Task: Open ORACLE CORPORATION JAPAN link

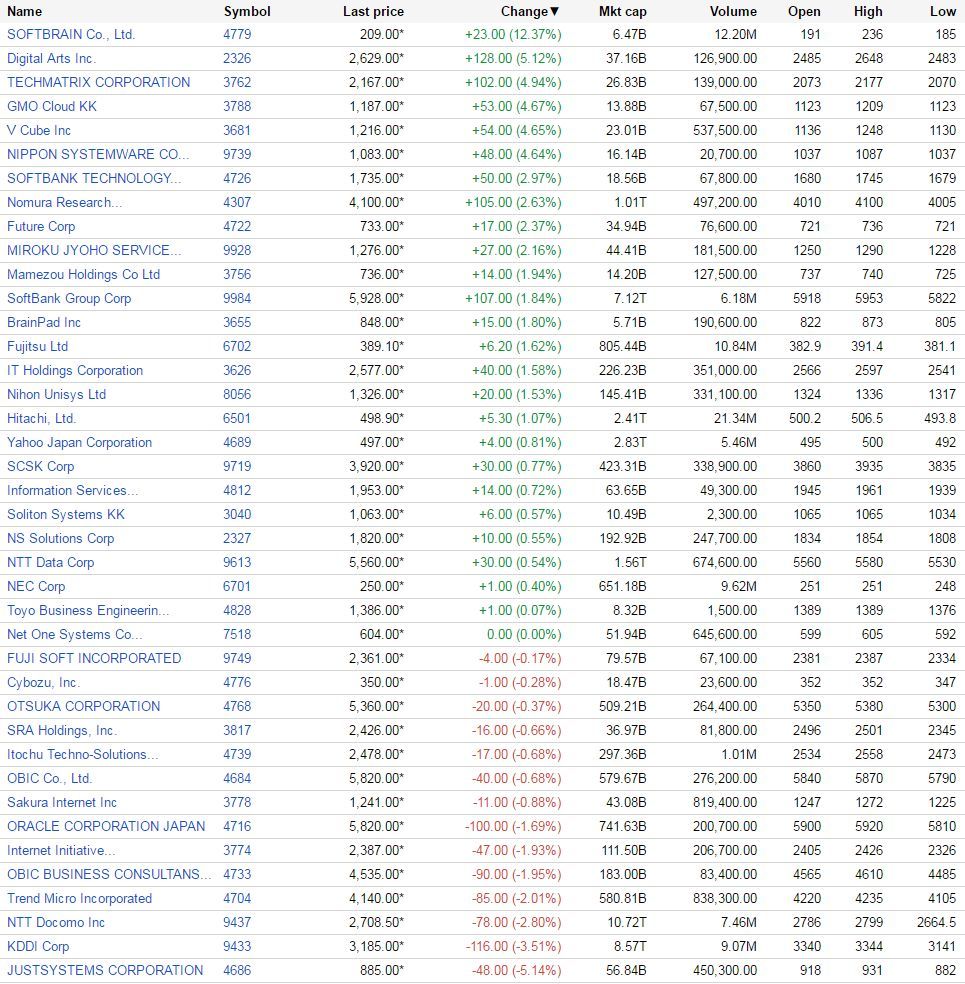Action: click(x=106, y=826)
